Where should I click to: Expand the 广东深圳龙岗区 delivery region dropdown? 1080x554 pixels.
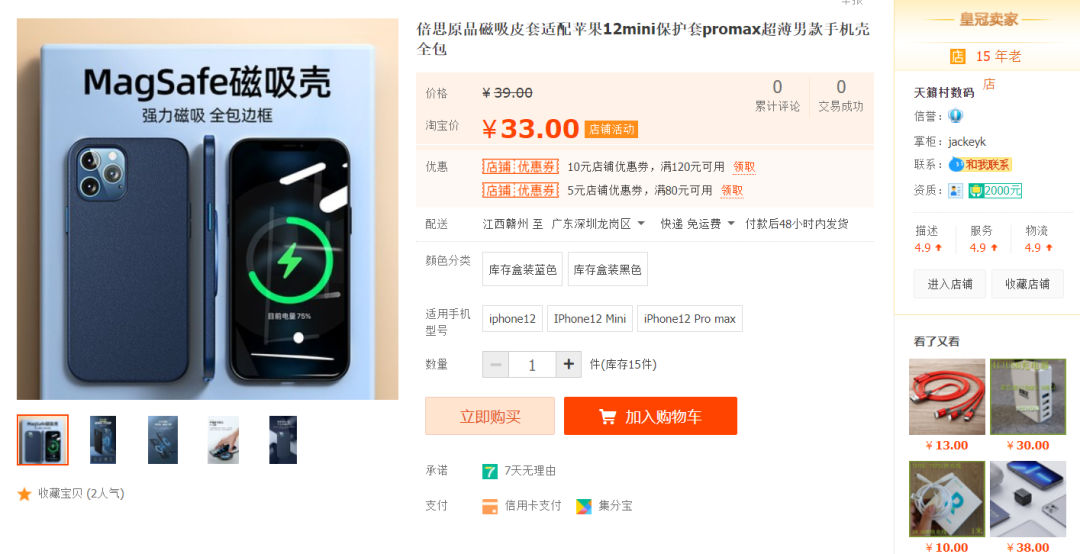point(598,224)
